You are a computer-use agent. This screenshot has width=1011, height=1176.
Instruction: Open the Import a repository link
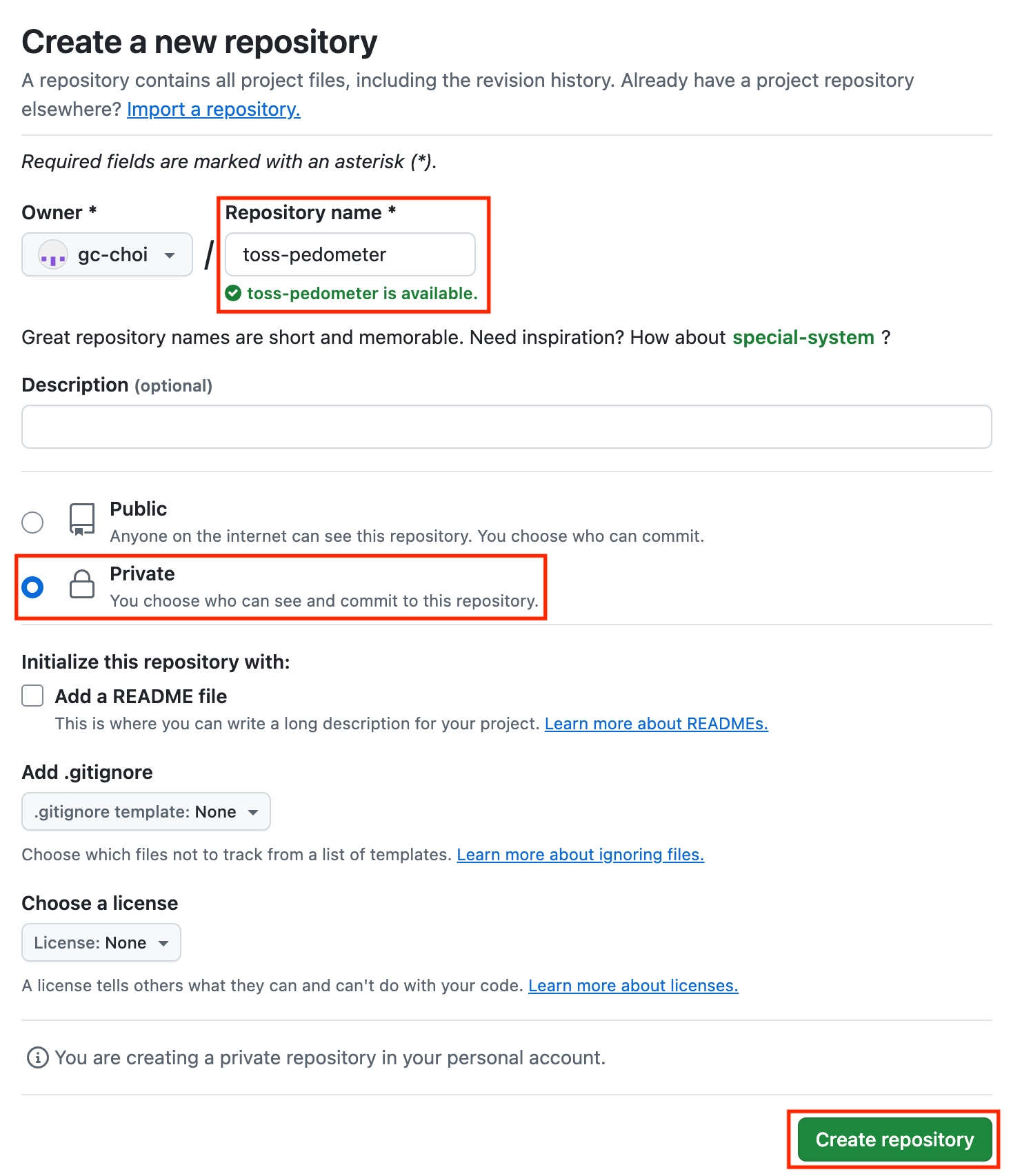(214, 110)
